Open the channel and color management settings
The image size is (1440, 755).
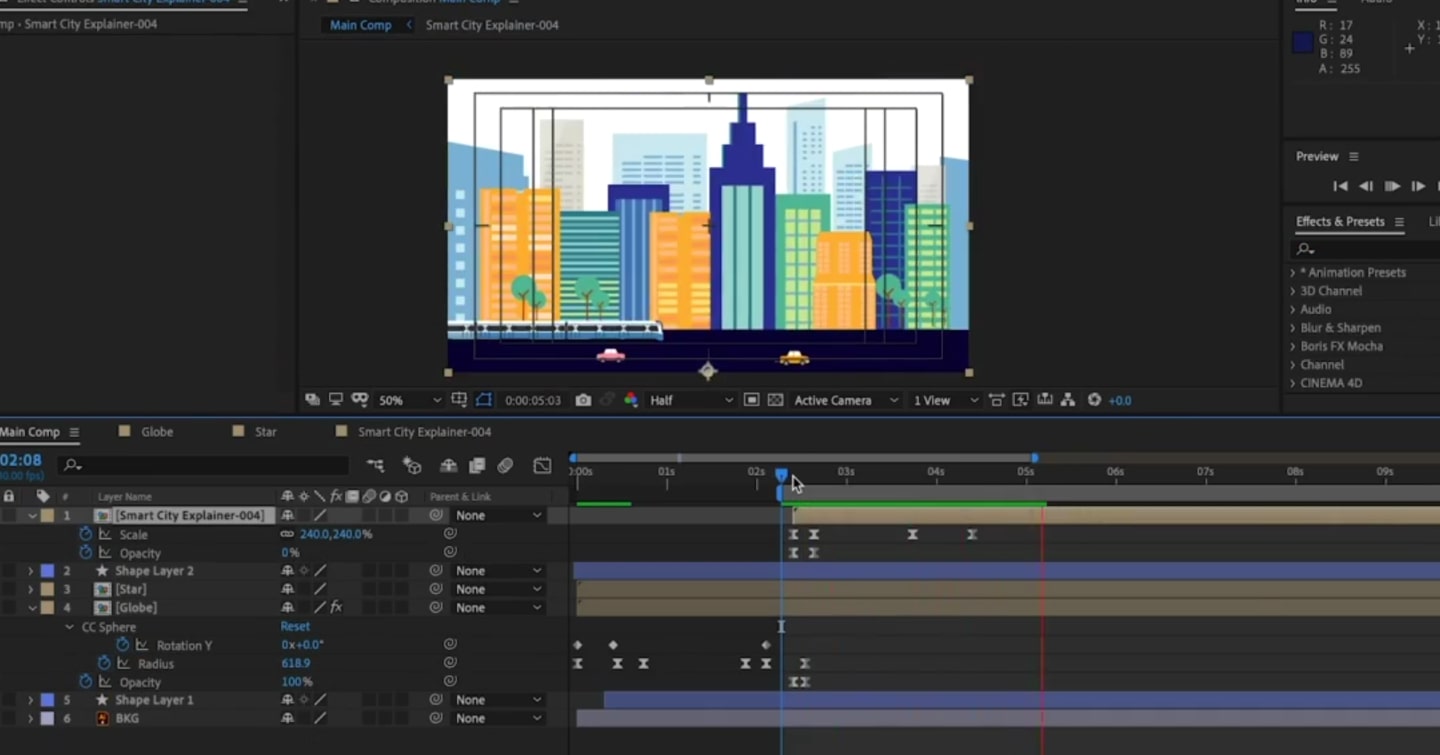click(x=632, y=399)
